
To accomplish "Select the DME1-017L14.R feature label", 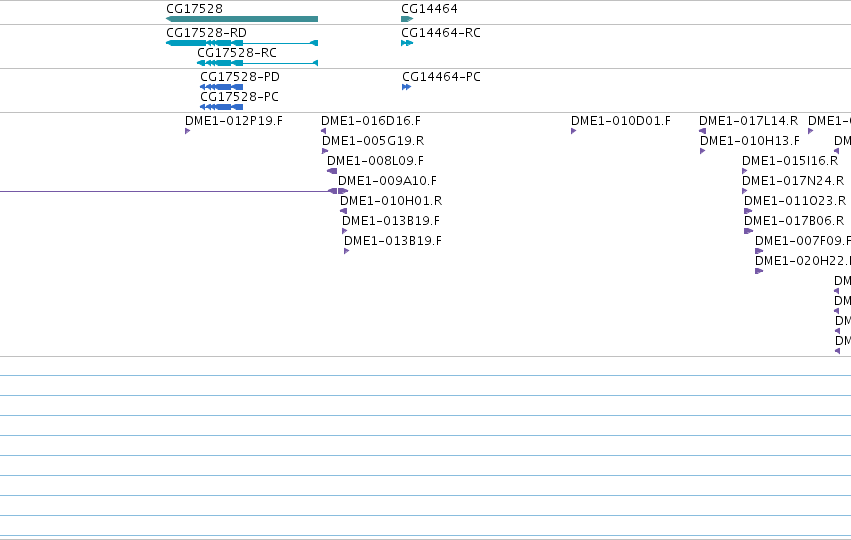I will (748, 120).
